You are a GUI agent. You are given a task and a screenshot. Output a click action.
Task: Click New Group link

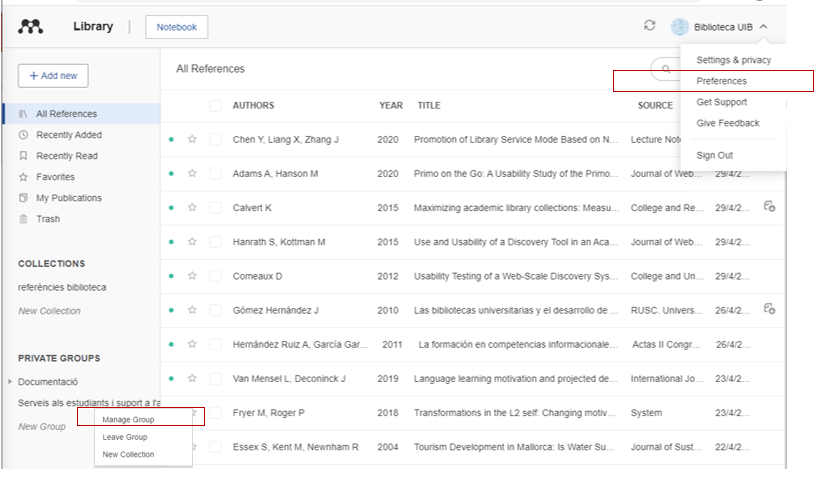(42, 427)
